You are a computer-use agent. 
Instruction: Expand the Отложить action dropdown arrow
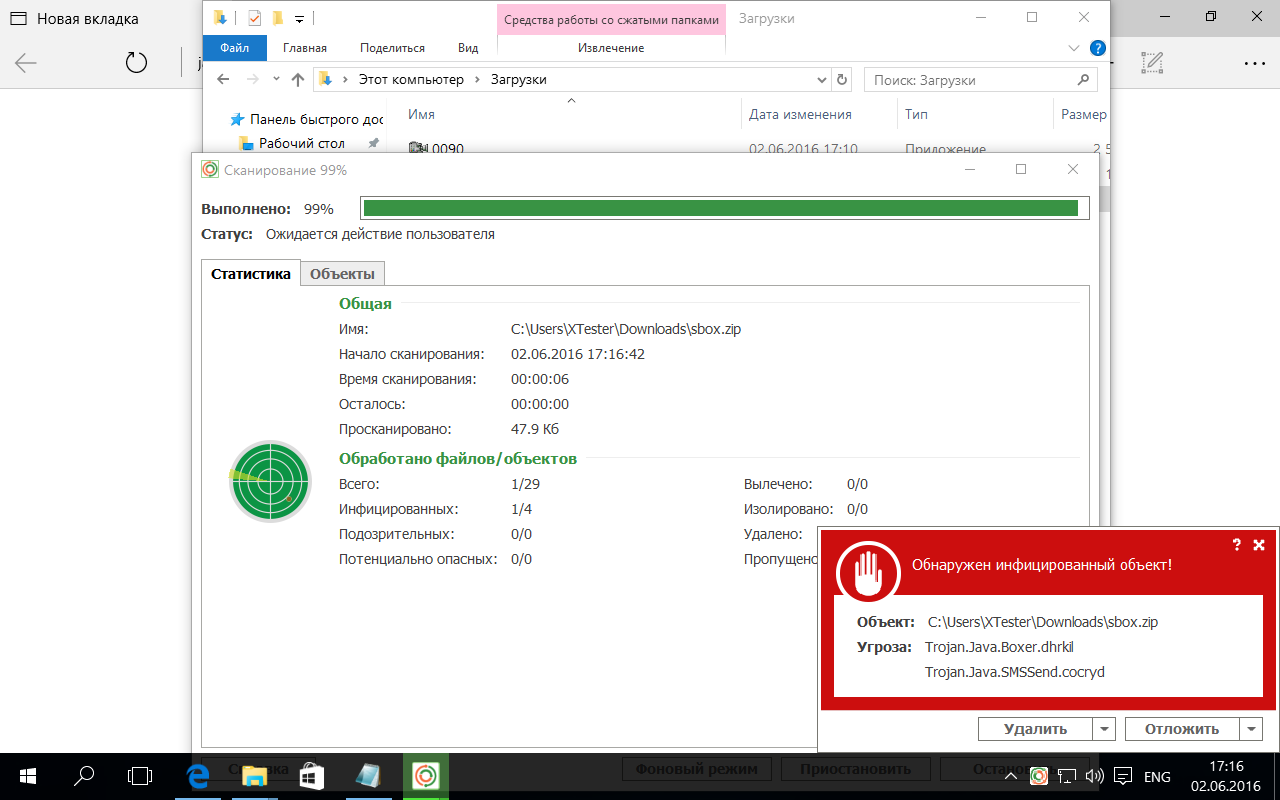(x=1252, y=729)
